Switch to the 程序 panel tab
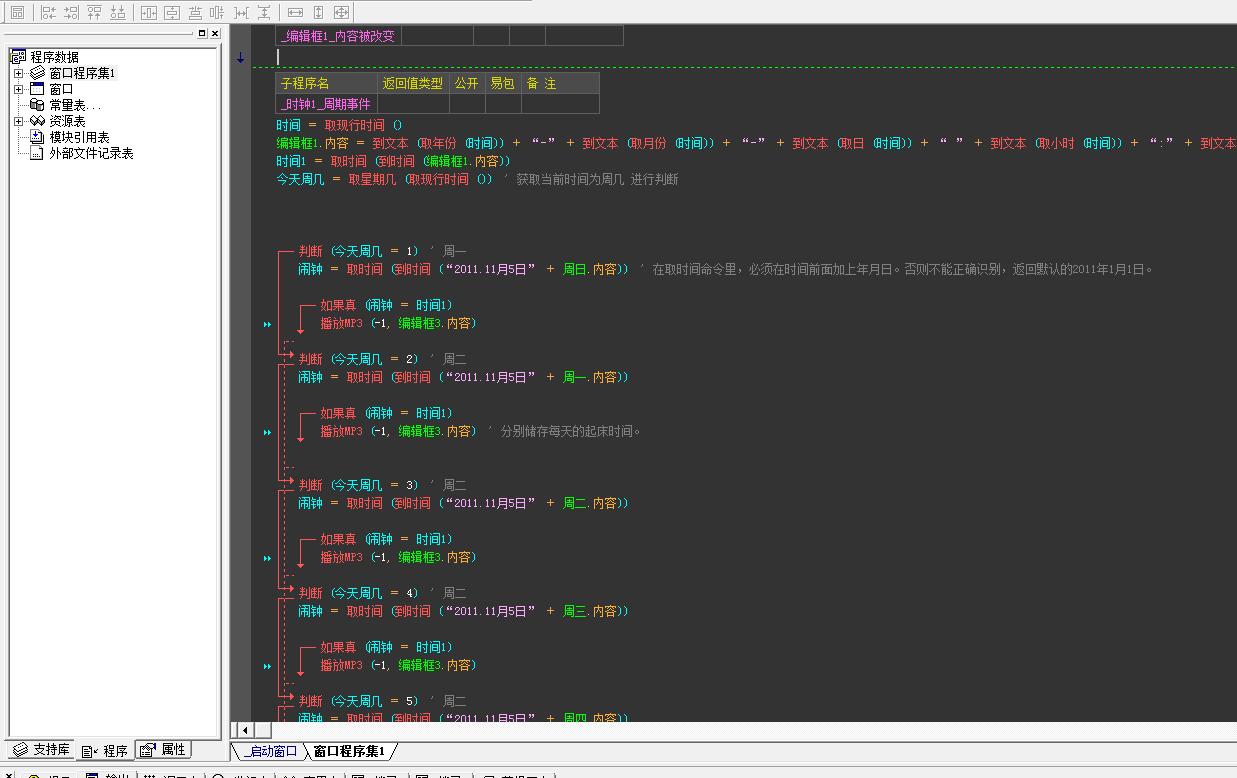 pyautogui.click(x=105, y=750)
